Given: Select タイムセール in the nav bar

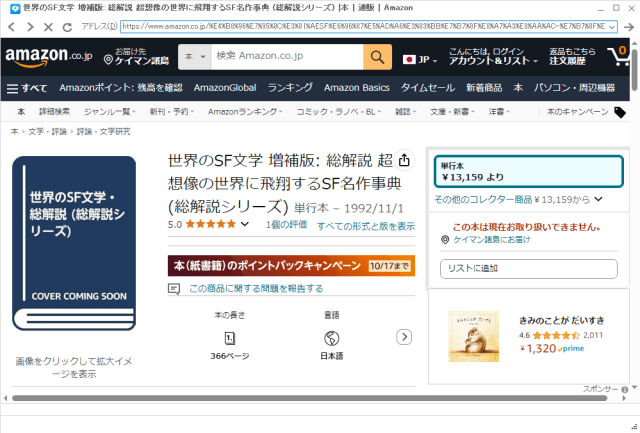Looking at the screenshot, I should (x=428, y=88).
